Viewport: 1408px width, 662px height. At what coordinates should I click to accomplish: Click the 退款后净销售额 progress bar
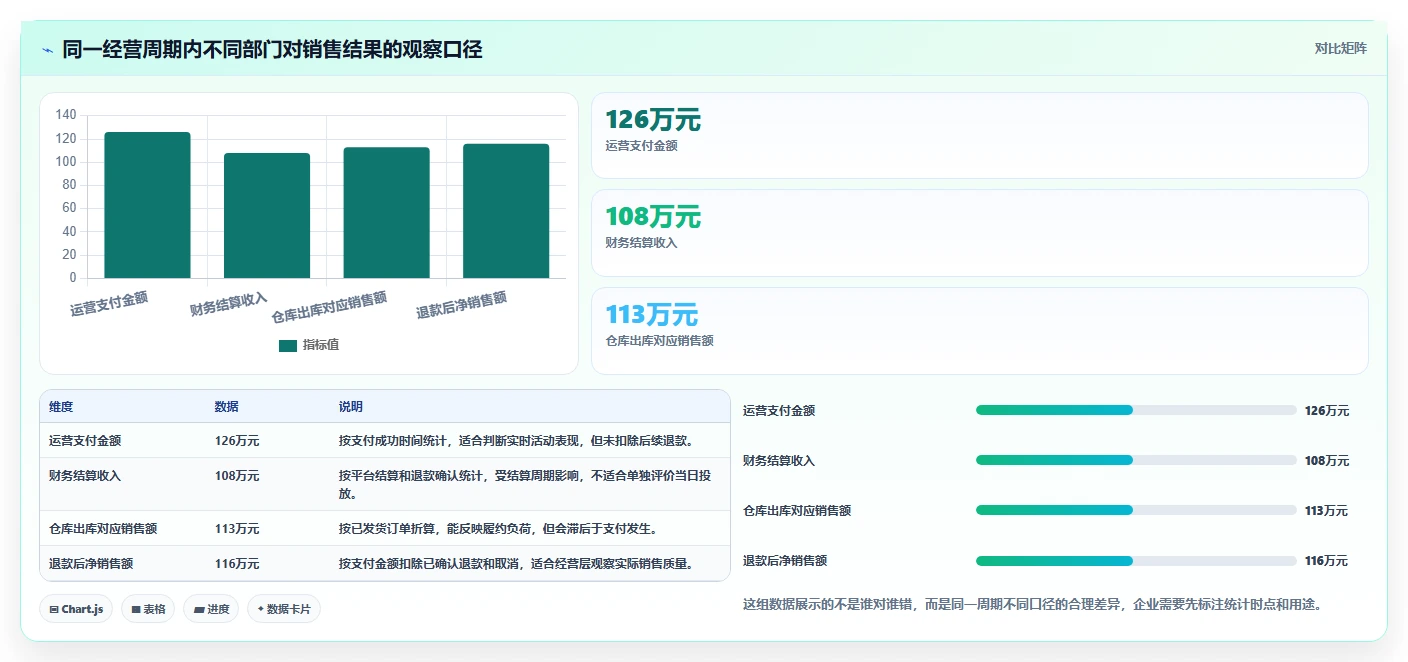coord(1136,561)
